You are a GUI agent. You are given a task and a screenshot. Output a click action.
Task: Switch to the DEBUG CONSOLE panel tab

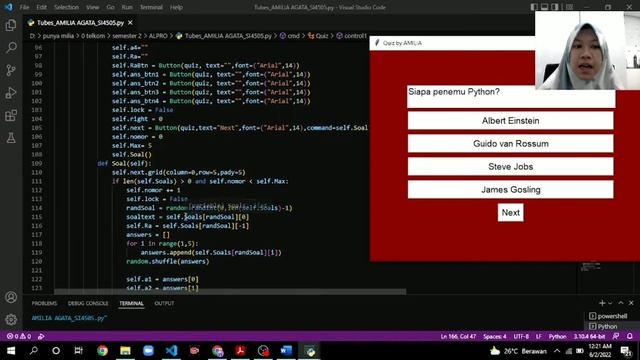[88, 303]
